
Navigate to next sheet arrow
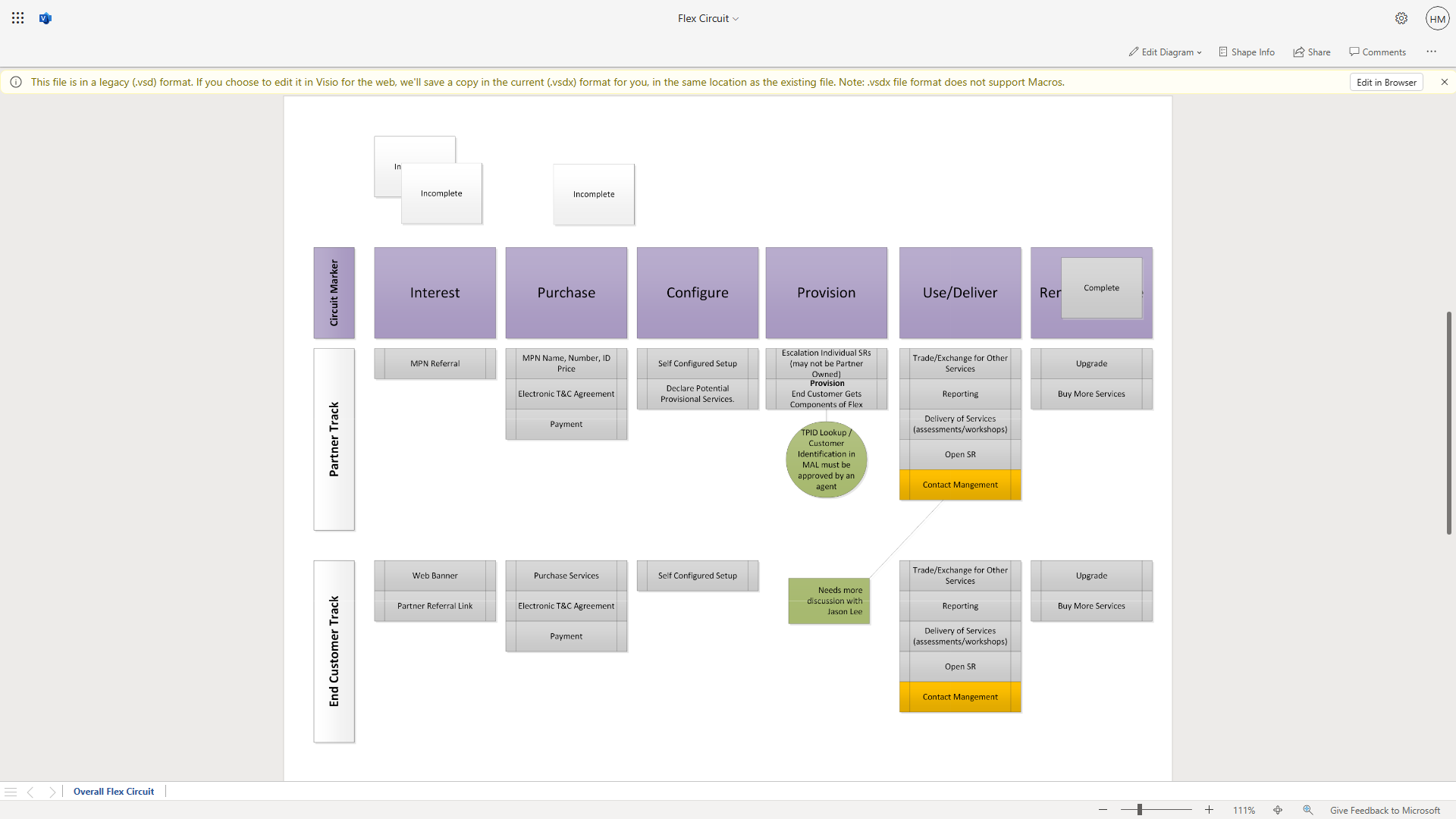point(52,791)
